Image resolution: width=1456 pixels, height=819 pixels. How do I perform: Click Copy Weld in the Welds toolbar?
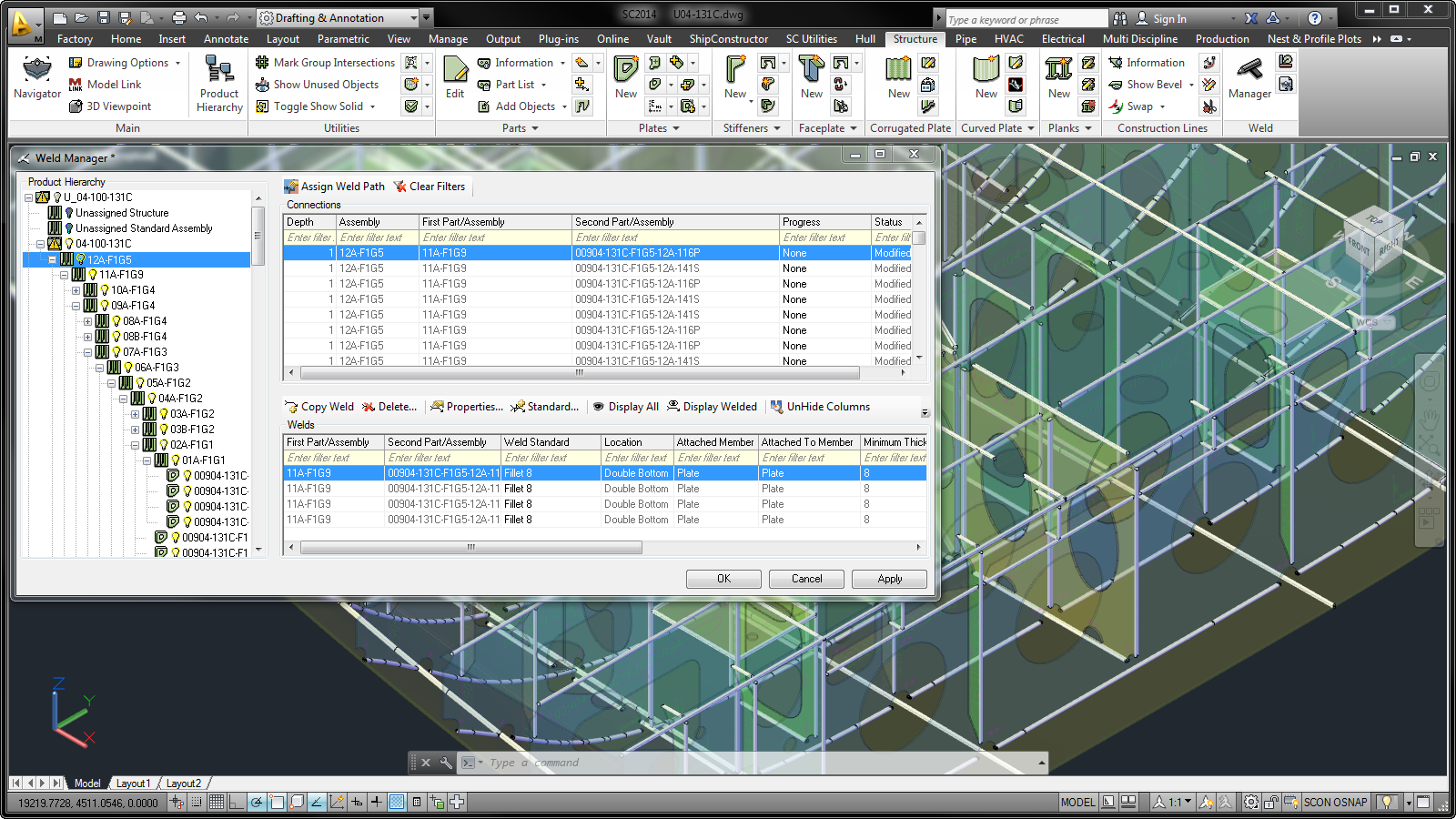[319, 407]
